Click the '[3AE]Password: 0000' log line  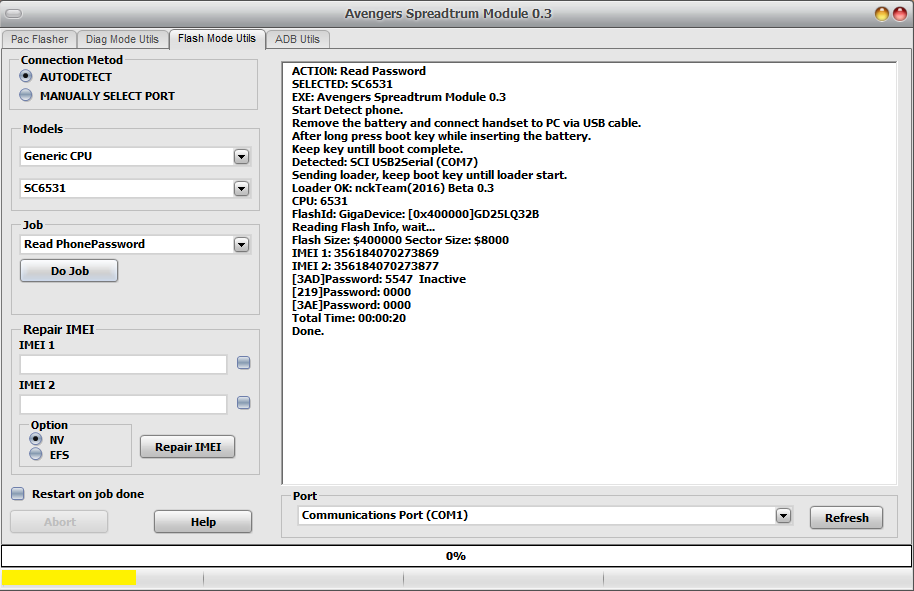click(351, 305)
